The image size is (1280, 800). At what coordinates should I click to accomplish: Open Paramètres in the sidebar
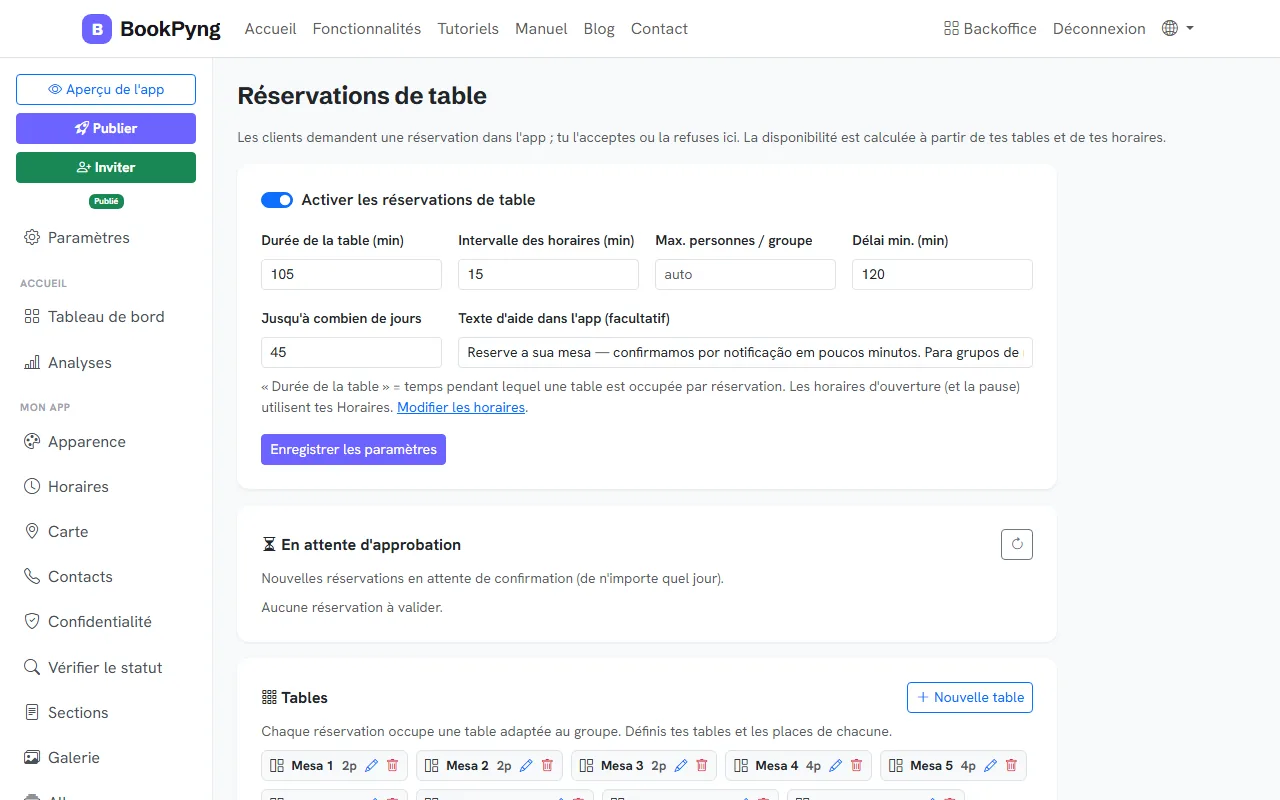click(x=106, y=238)
